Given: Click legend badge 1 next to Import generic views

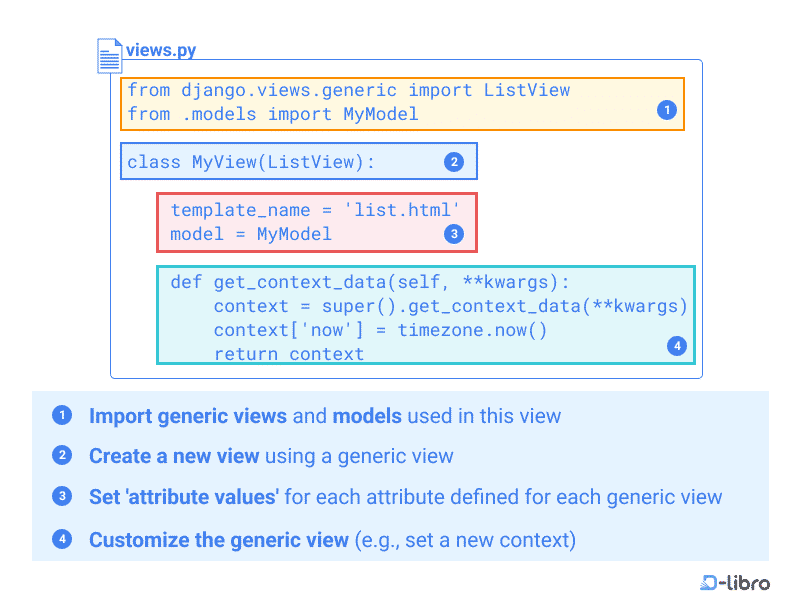Looking at the screenshot, I should point(62,415).
